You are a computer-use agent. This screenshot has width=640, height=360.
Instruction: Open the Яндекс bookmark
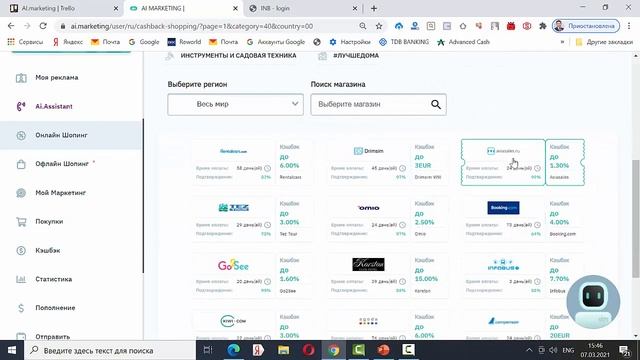click(68, 42)
